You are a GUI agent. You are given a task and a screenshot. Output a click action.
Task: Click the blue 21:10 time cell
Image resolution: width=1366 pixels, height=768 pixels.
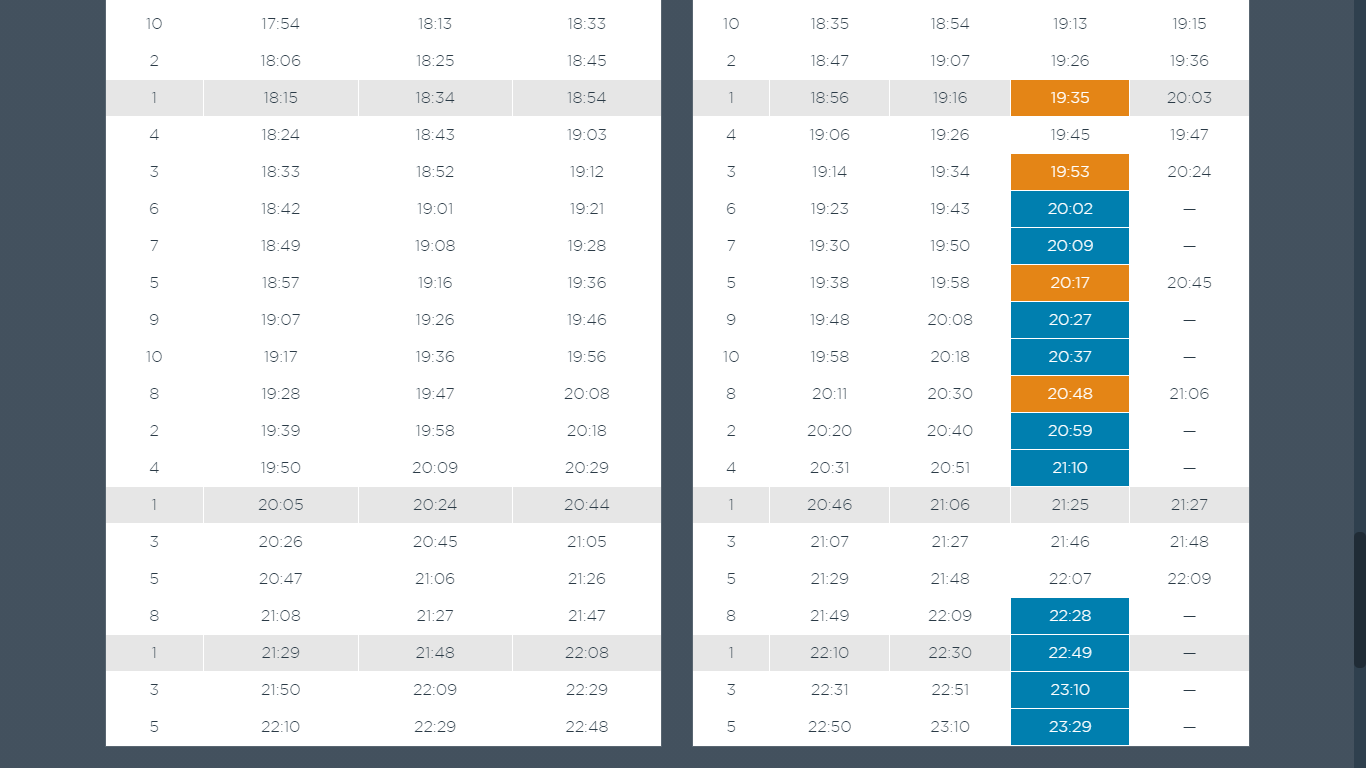coord(1070,468)
